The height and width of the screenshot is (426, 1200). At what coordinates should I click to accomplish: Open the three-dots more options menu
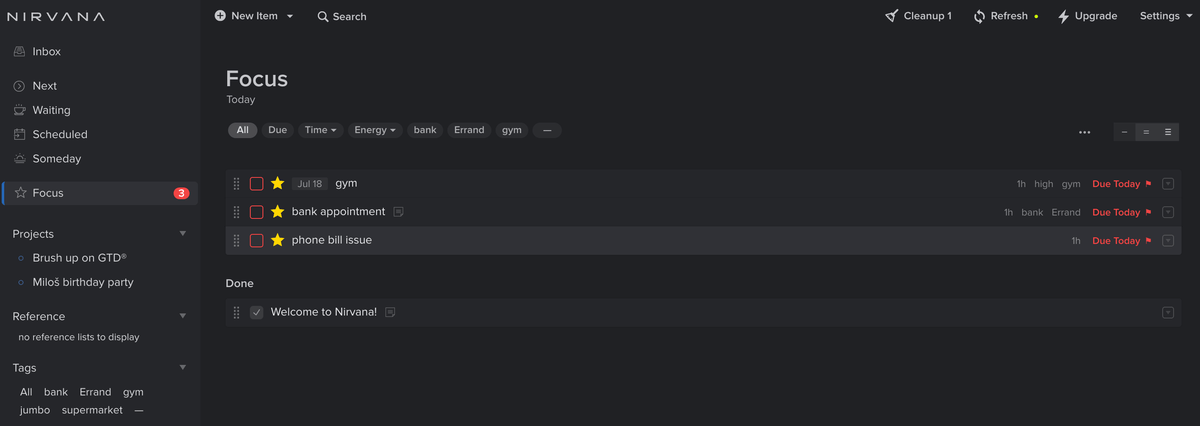point(1085,132)
